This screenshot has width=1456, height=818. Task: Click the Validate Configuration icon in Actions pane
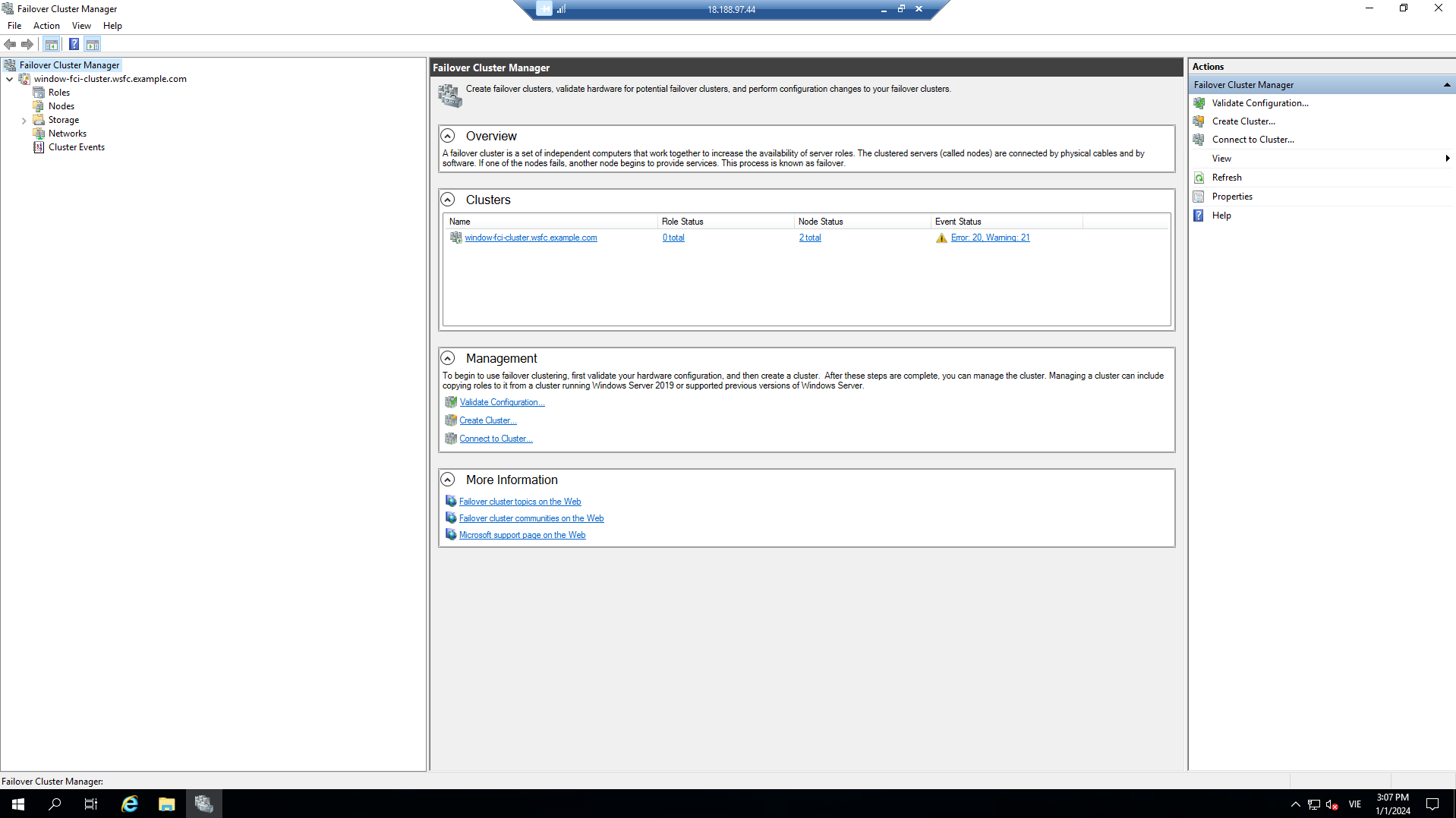coord(1199,102)
